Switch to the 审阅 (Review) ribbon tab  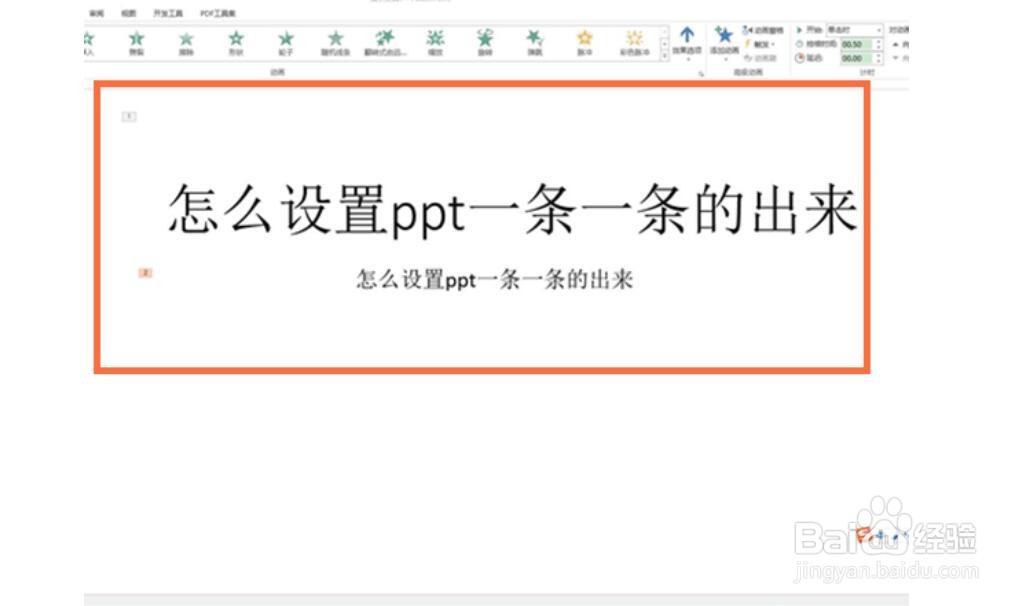pos(96,13)
